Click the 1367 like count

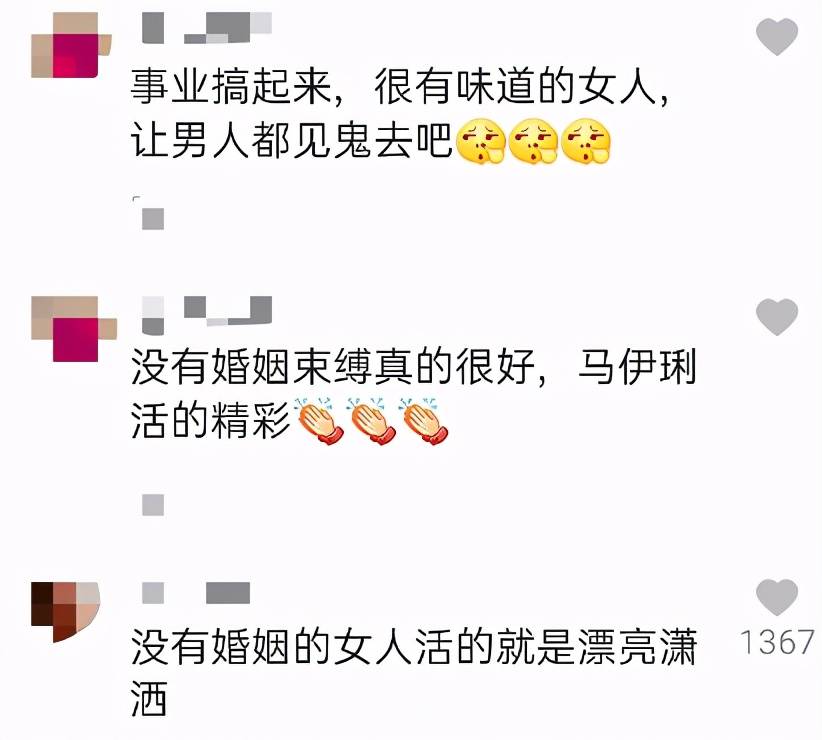[777, 642]
